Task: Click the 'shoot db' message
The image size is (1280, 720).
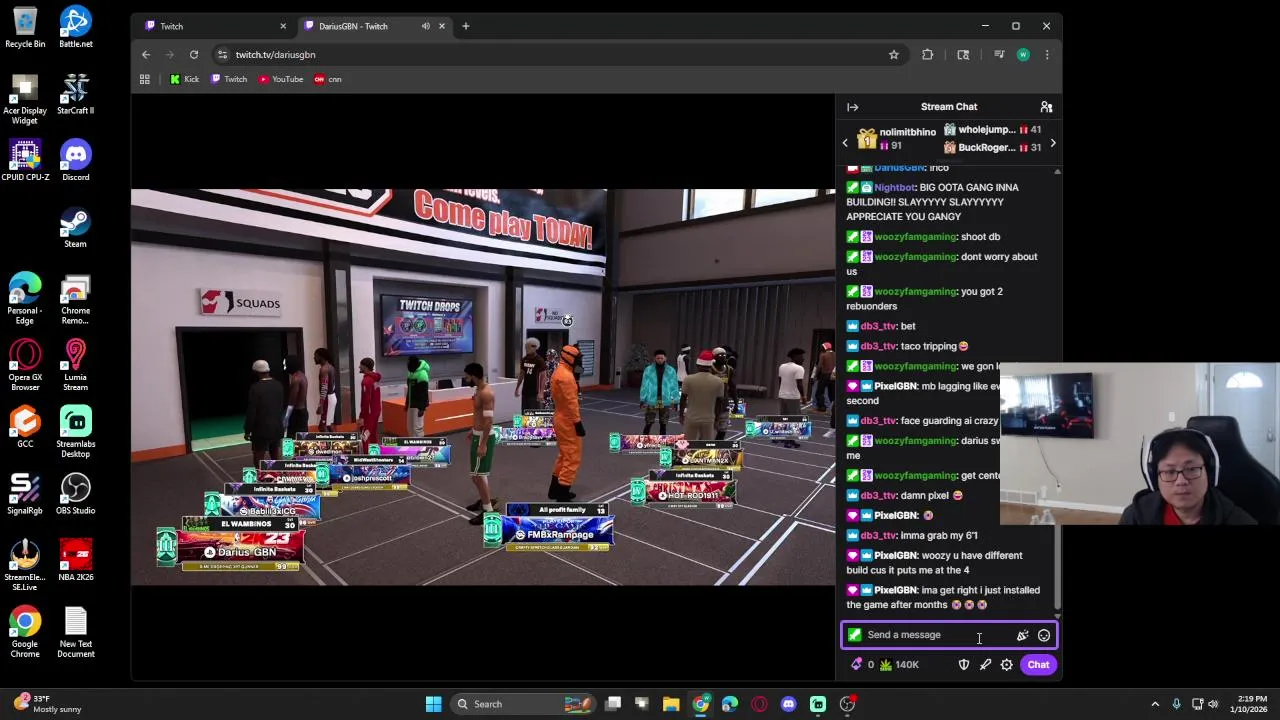Action: 980,237
